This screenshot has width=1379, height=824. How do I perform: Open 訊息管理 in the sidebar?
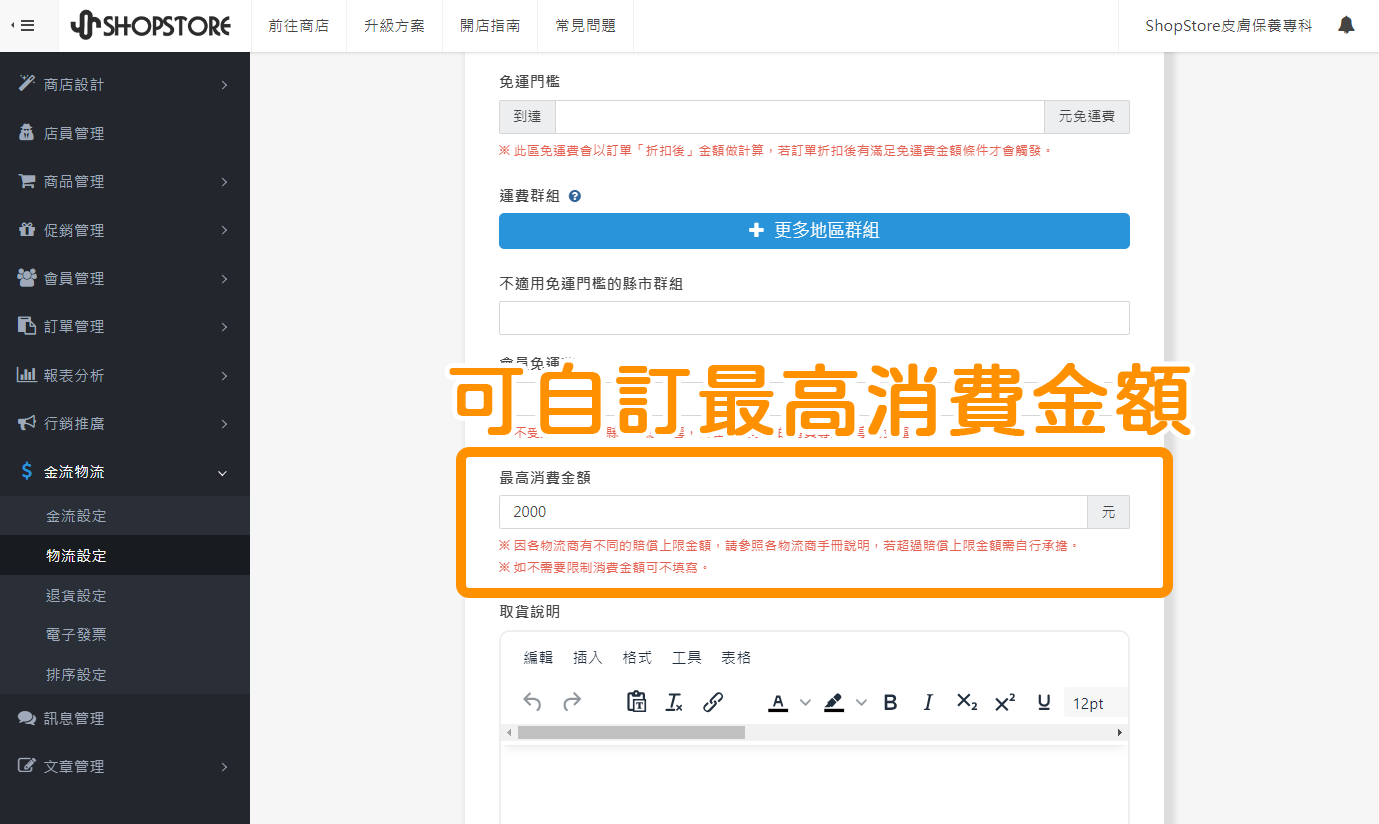[125, 718]
